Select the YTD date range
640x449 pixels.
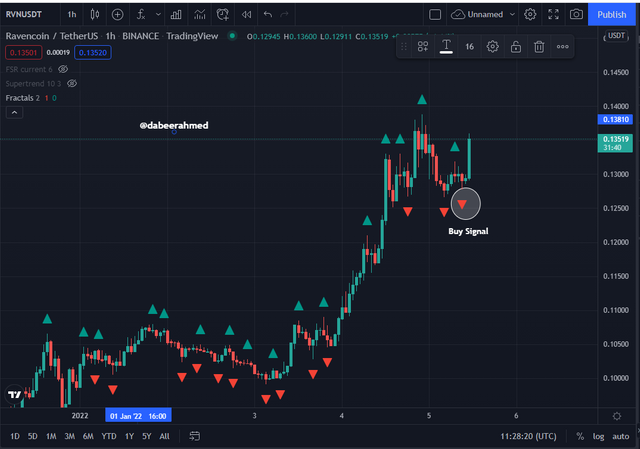point(109,436)
